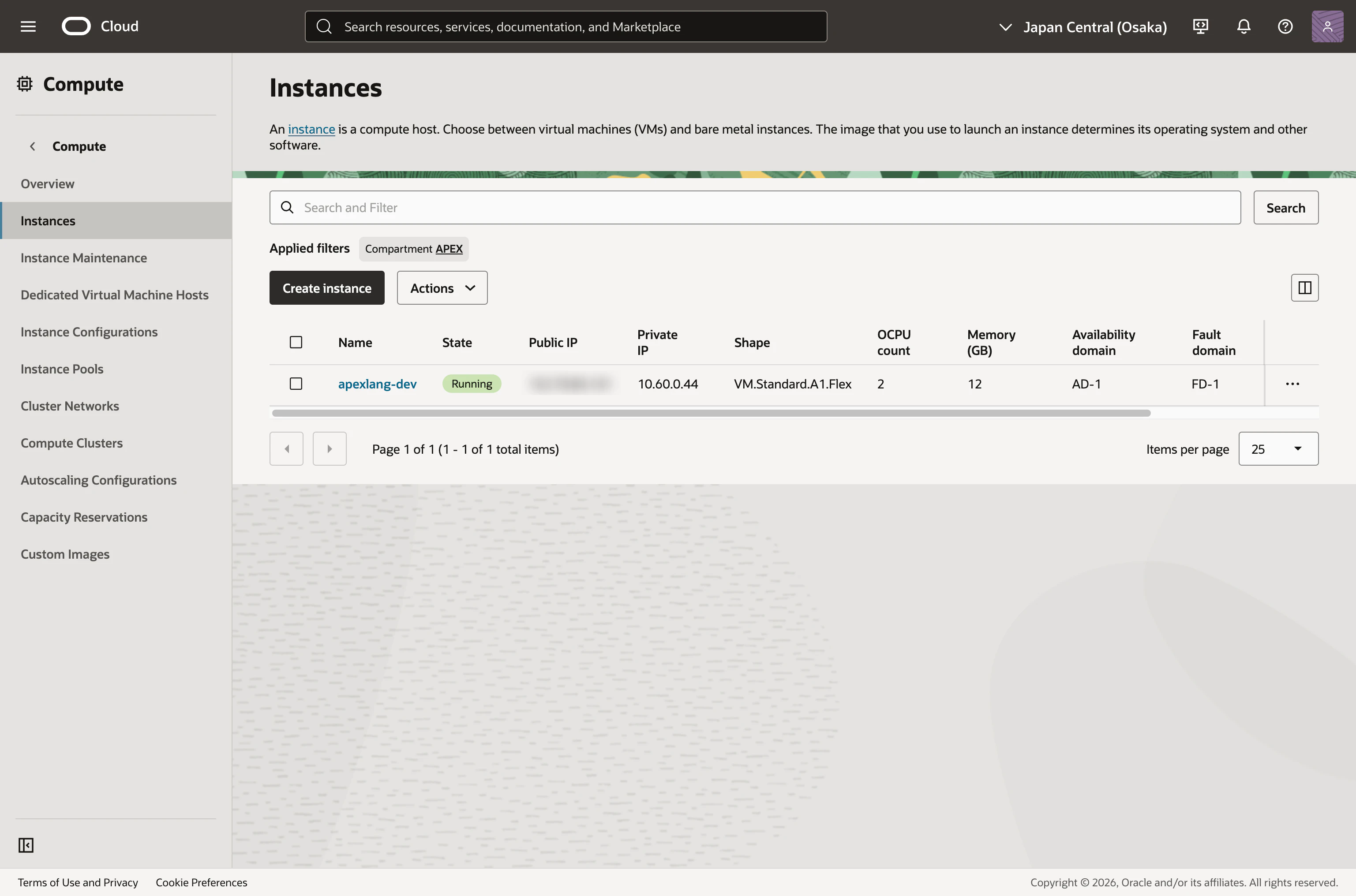Open the Japan Central (Osaka) region selector

coord(1083,27)
